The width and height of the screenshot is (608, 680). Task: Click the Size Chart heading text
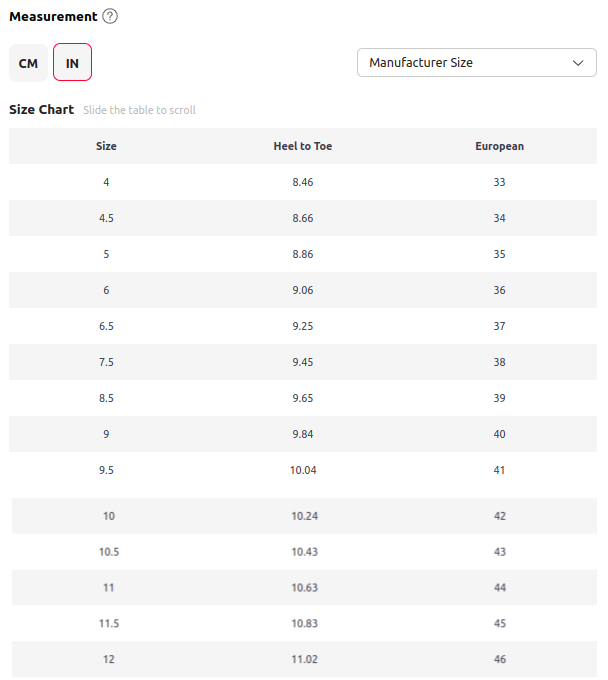[x=42, y=110]
